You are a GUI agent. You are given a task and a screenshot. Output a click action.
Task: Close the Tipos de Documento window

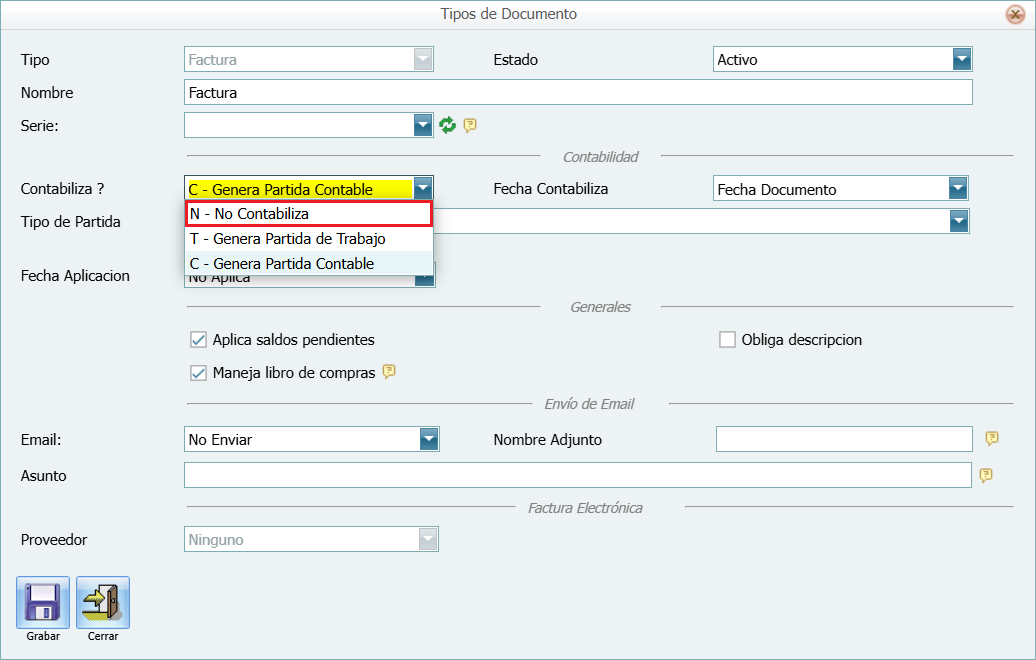click(1014, 14)
